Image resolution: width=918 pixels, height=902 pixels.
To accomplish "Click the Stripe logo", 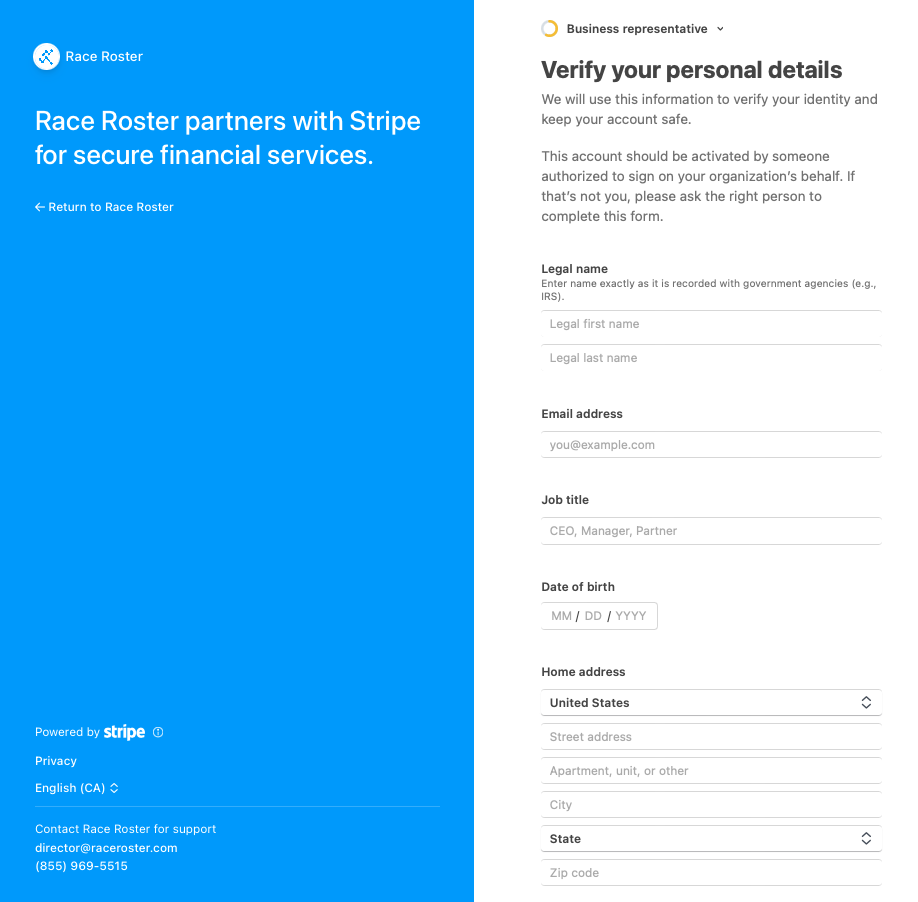I will (125, 732).
